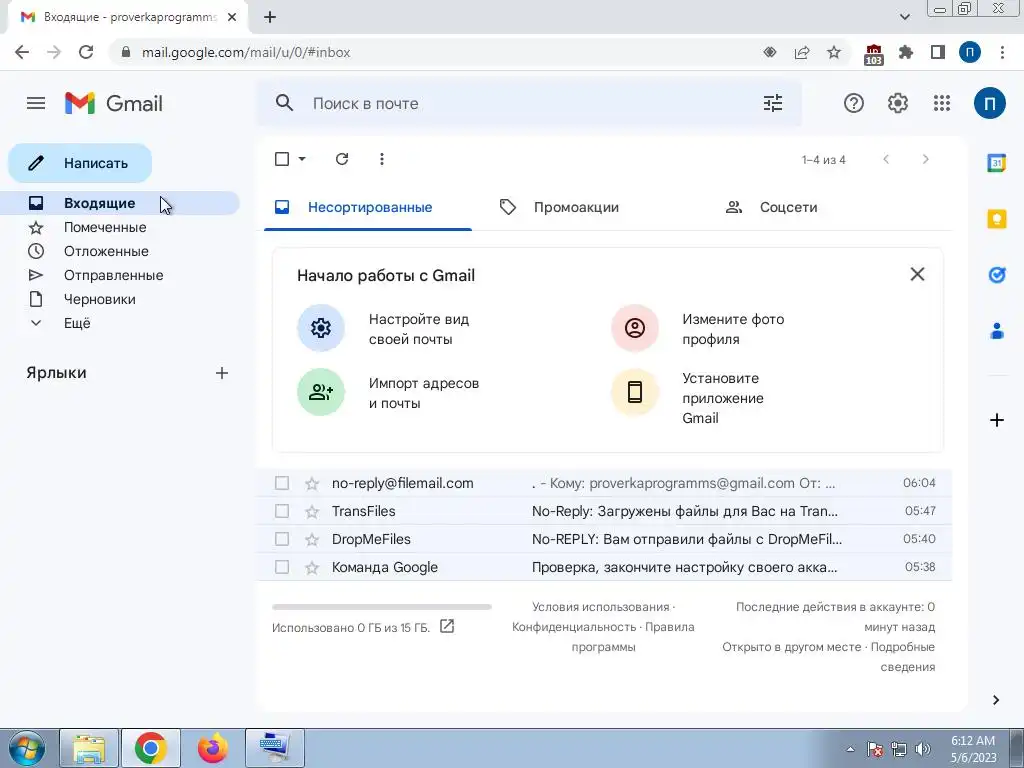
Task: Open Google Calendar side panel
Action: [997, 163]
